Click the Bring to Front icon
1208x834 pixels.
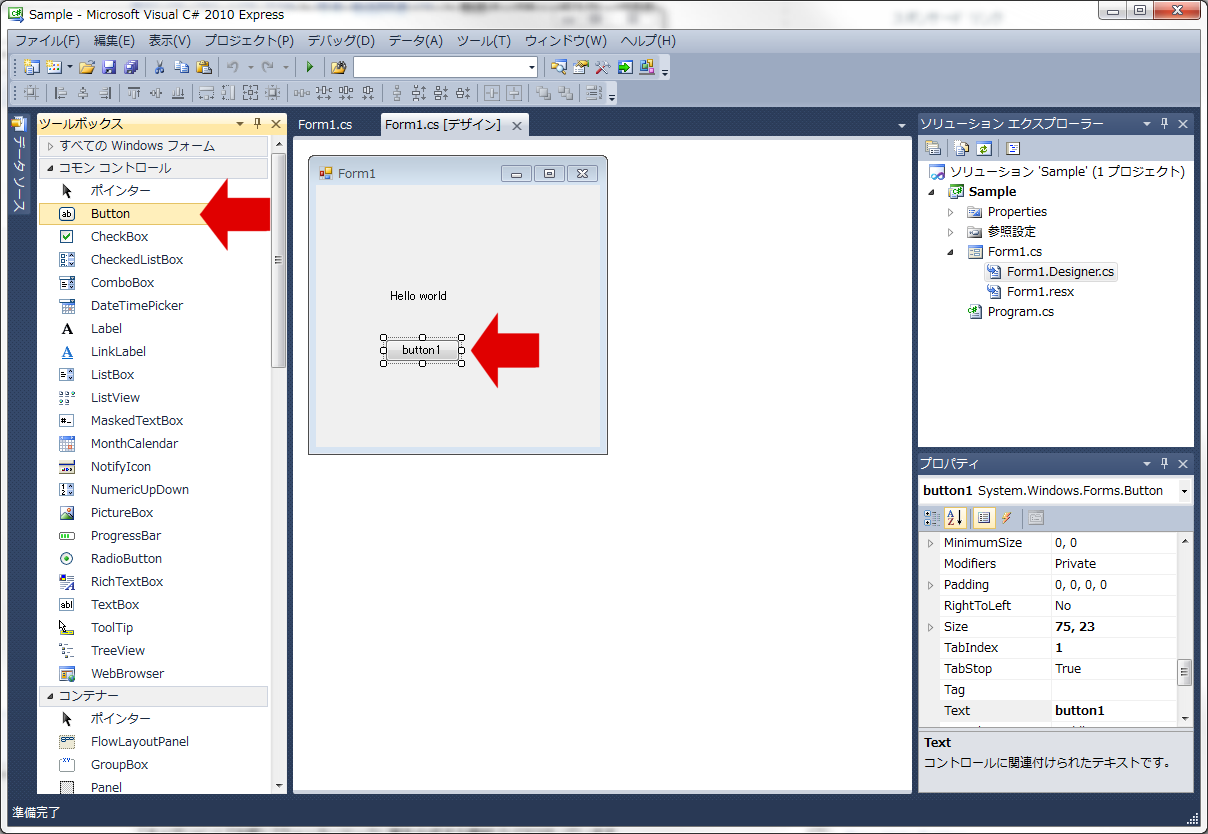(x=543, y=93)
